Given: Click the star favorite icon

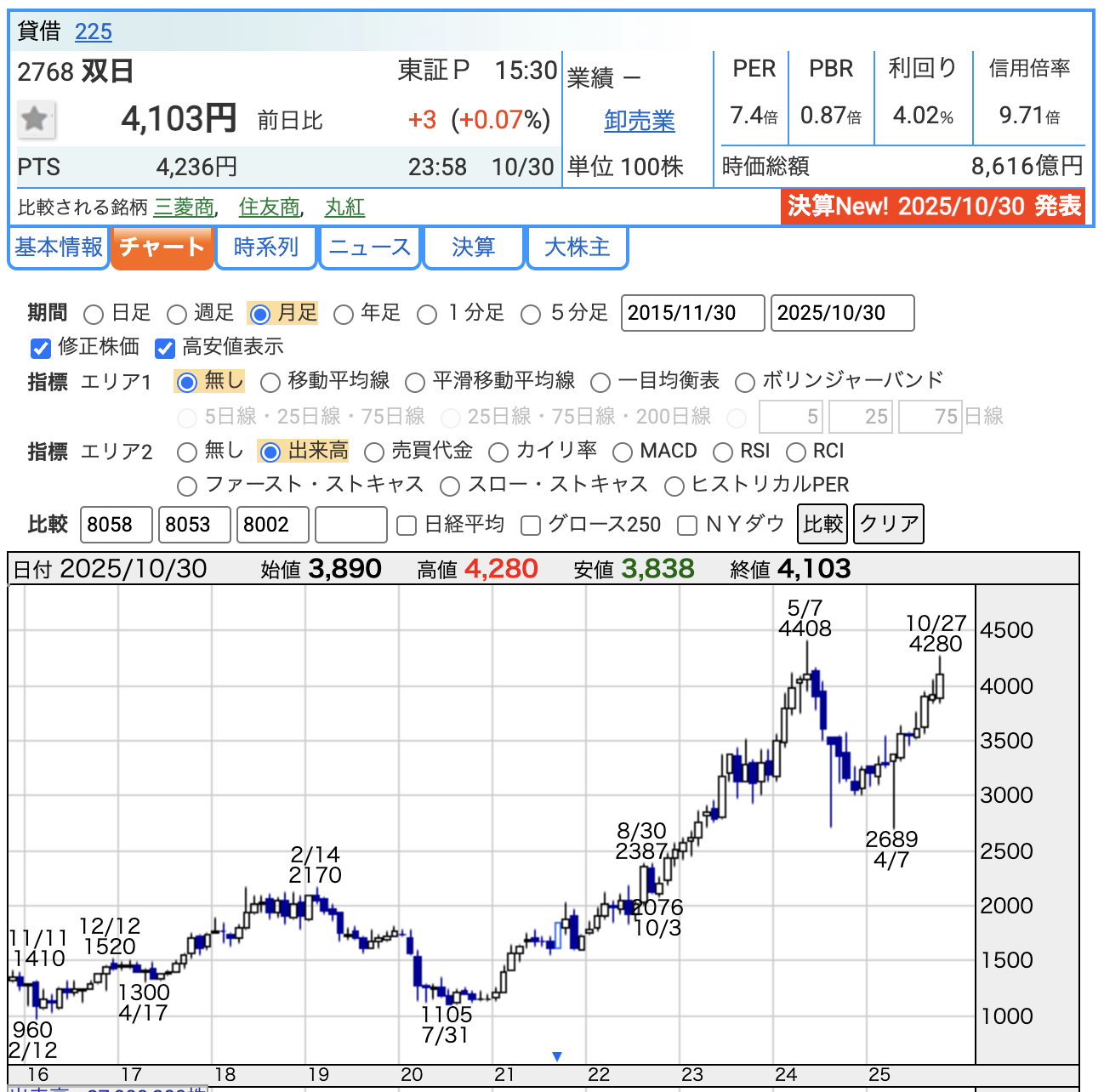Looking at the screenshot, I should (x=36, y=119).
